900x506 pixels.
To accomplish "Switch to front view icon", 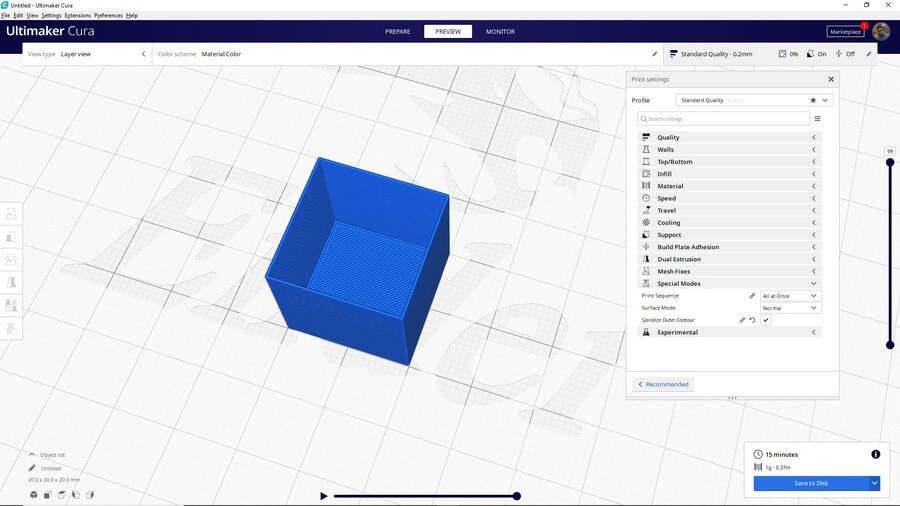I will tap(48, 495).
